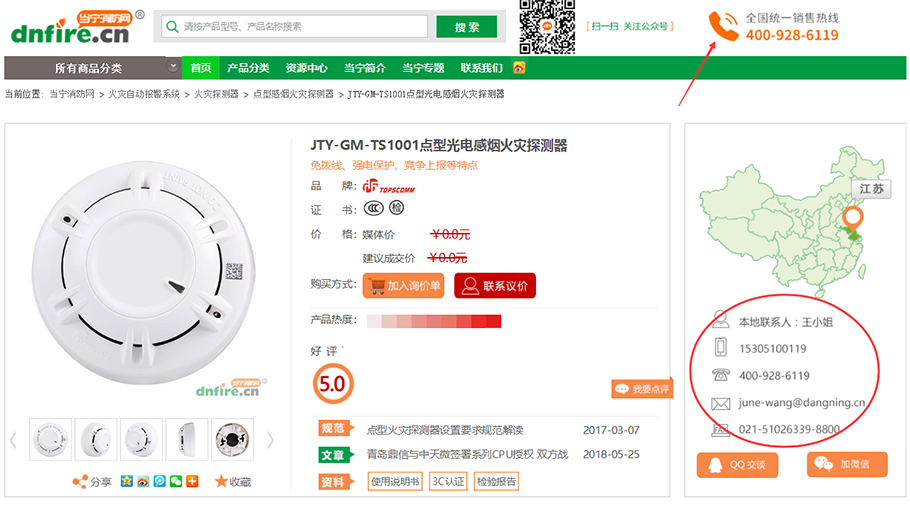
Task: Click the Weibo icon in navigation bar
Action: (519, 68)
